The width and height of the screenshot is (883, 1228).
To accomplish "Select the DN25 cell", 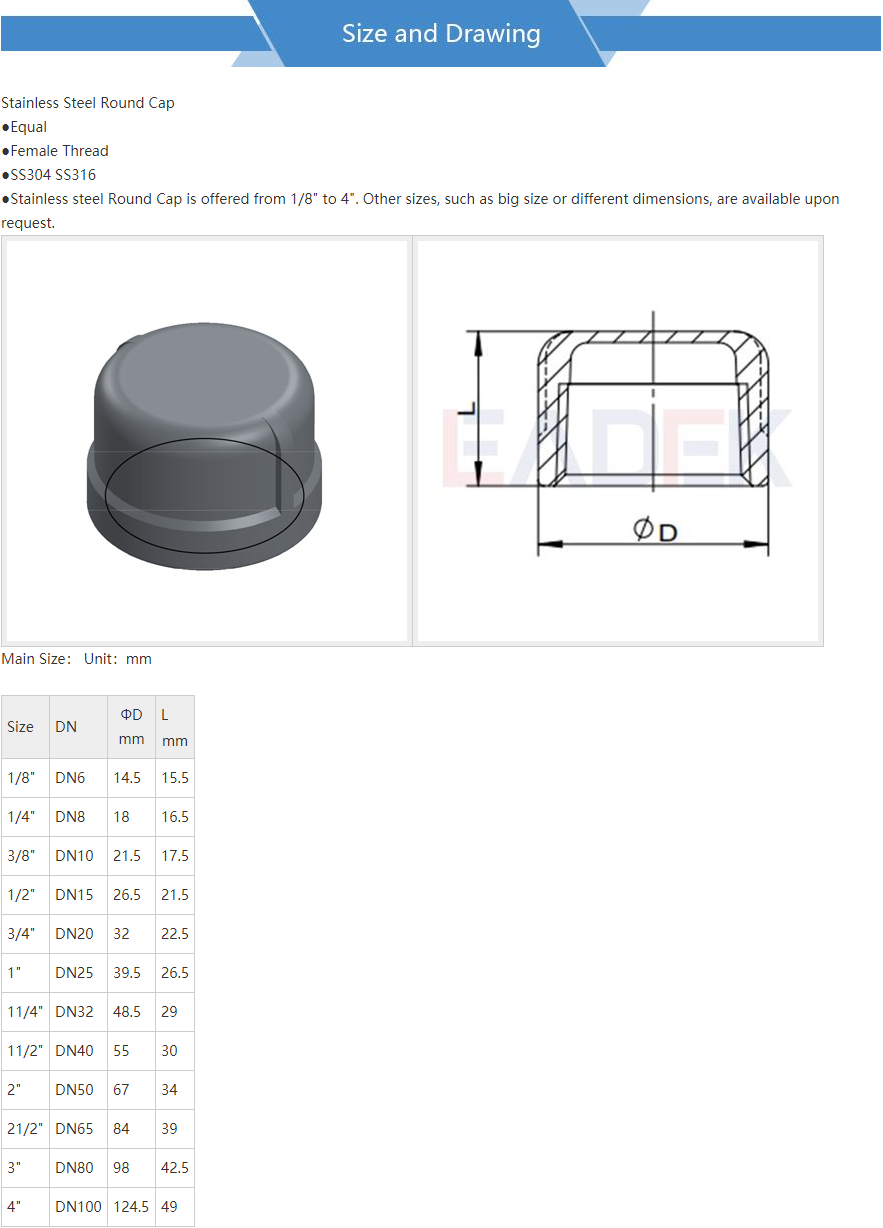I will click(x=79, y=973).
